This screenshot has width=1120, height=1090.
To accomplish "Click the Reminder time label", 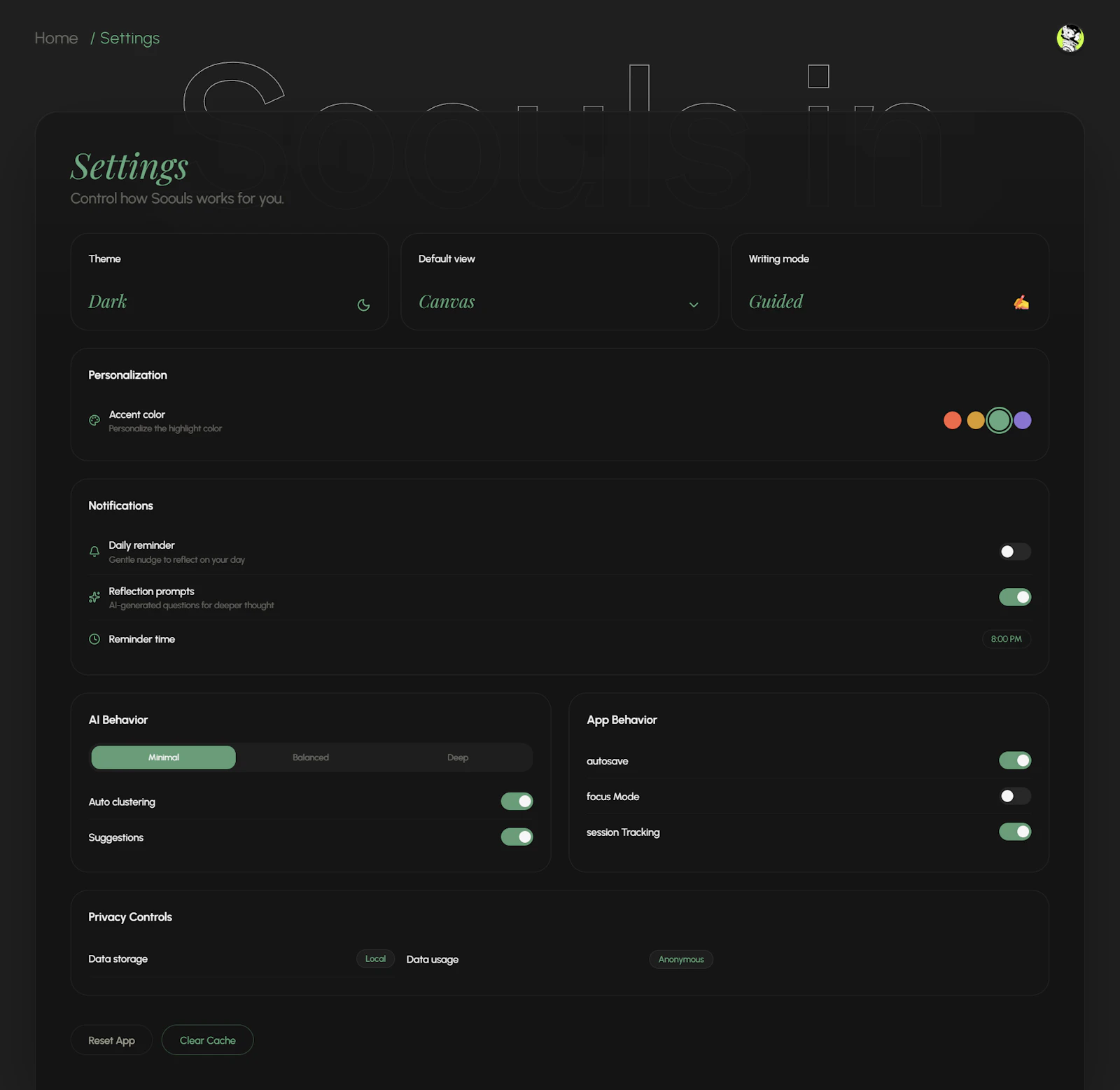I will pos(141,639).
